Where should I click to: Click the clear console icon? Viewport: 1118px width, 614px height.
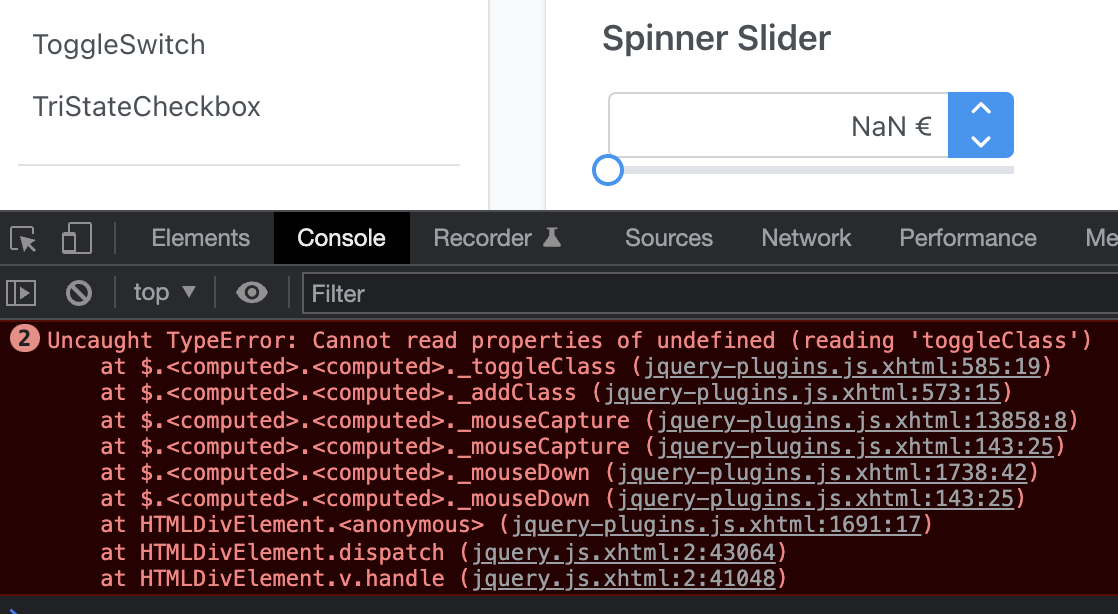pyautogui.click(x=78, y=292)
